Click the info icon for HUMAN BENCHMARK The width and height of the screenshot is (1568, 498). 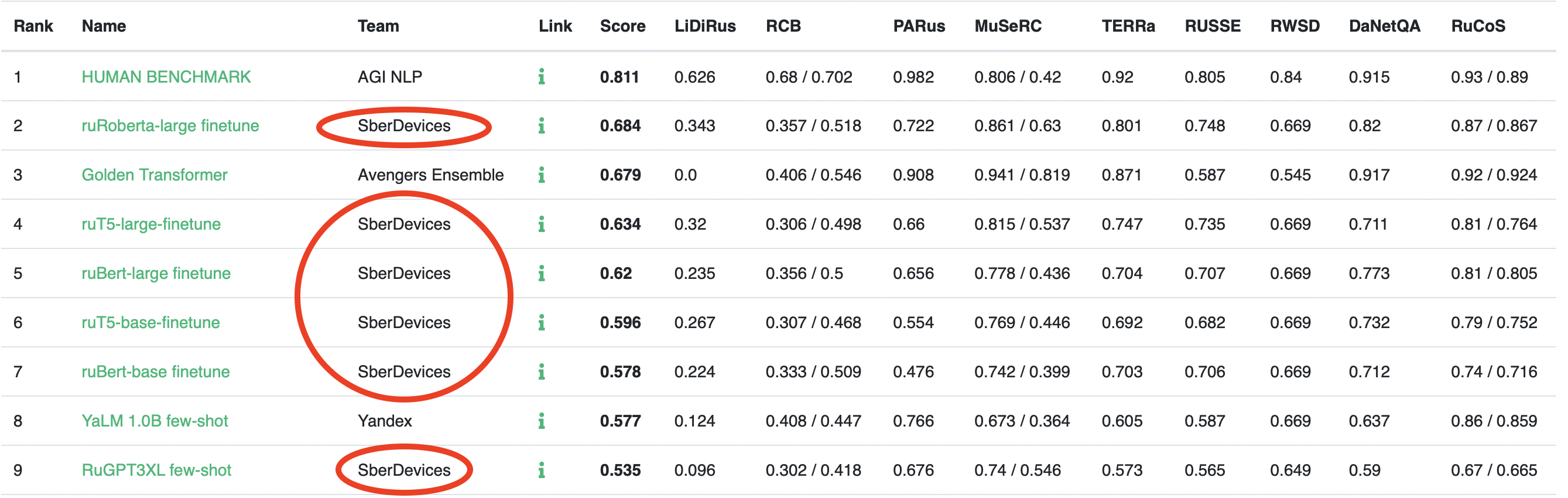pos(541,77)
